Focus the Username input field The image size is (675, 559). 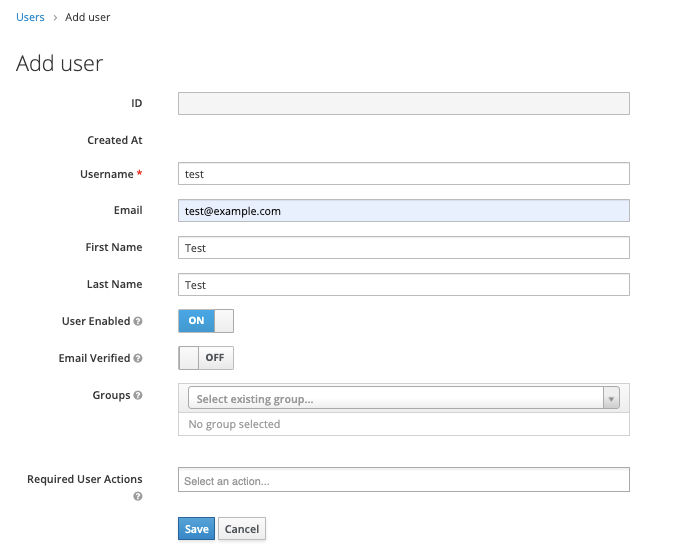404,174
